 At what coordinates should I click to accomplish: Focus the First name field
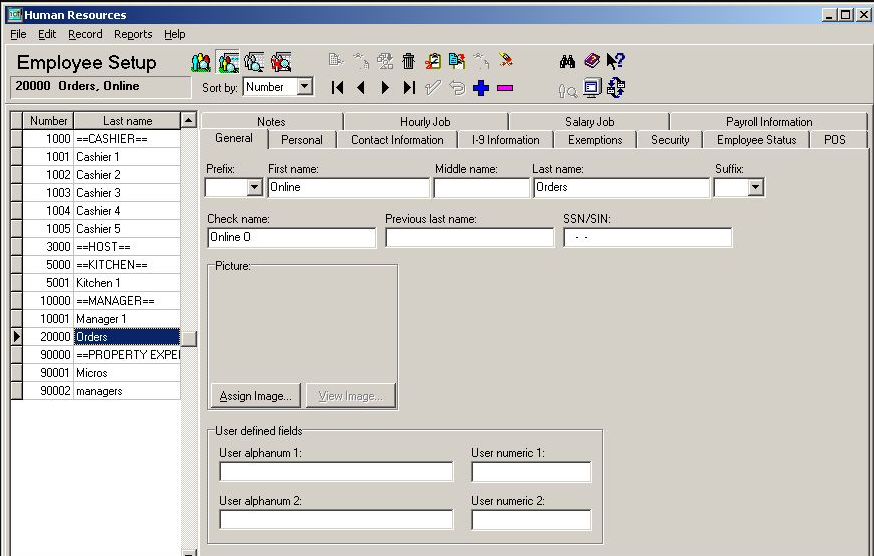pos(348,187)
